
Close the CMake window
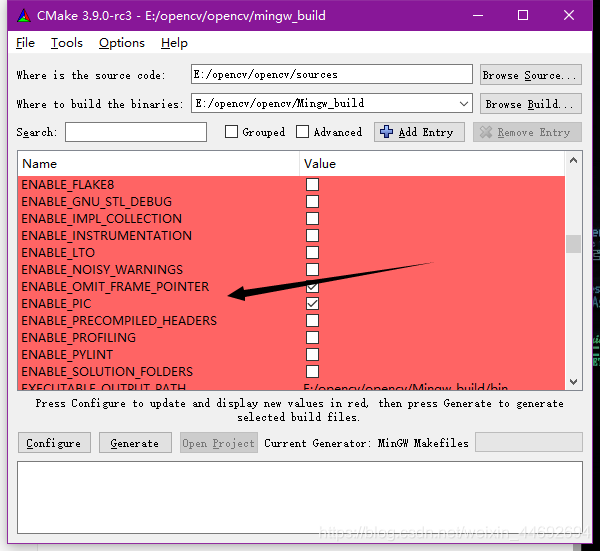[x=569, y=16]
